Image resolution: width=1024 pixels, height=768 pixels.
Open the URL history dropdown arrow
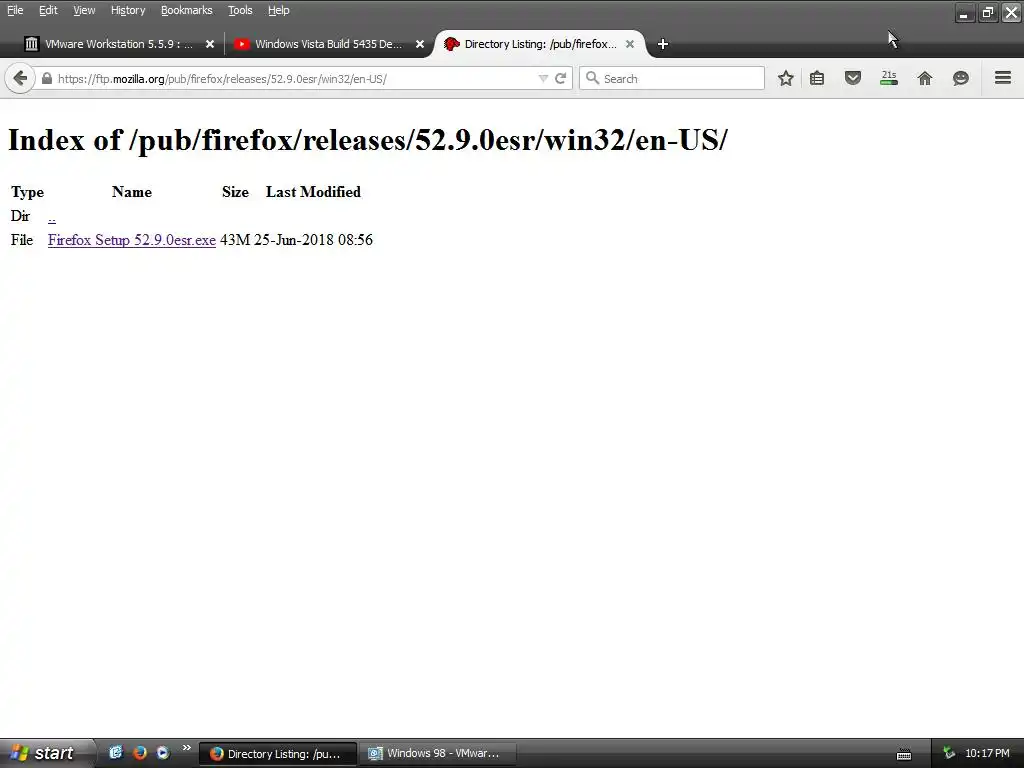pyautogui.click(x=543, y=78)
